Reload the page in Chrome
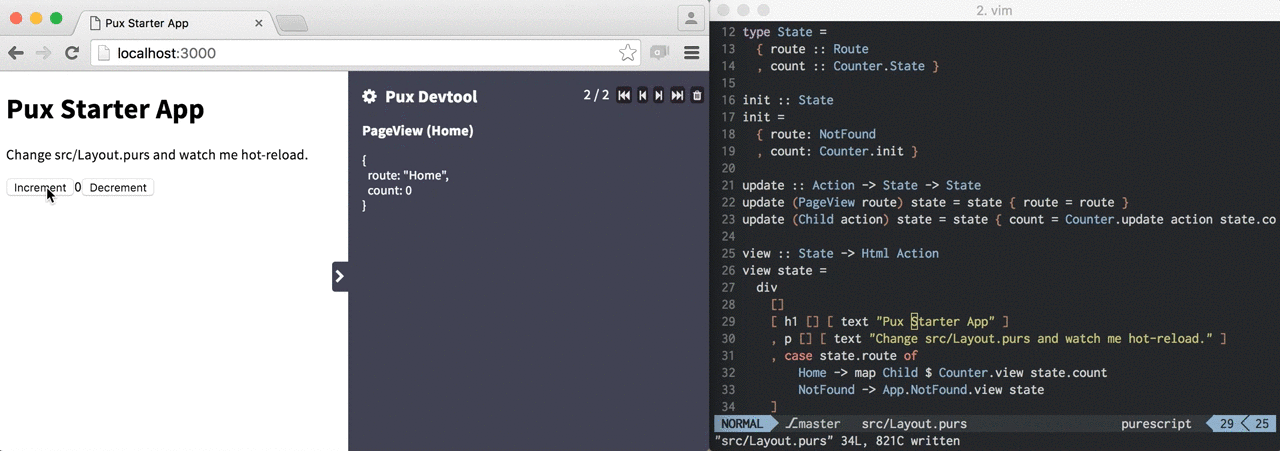The height and width of the screenshot is (451, 1280). (x=72, y=53)
